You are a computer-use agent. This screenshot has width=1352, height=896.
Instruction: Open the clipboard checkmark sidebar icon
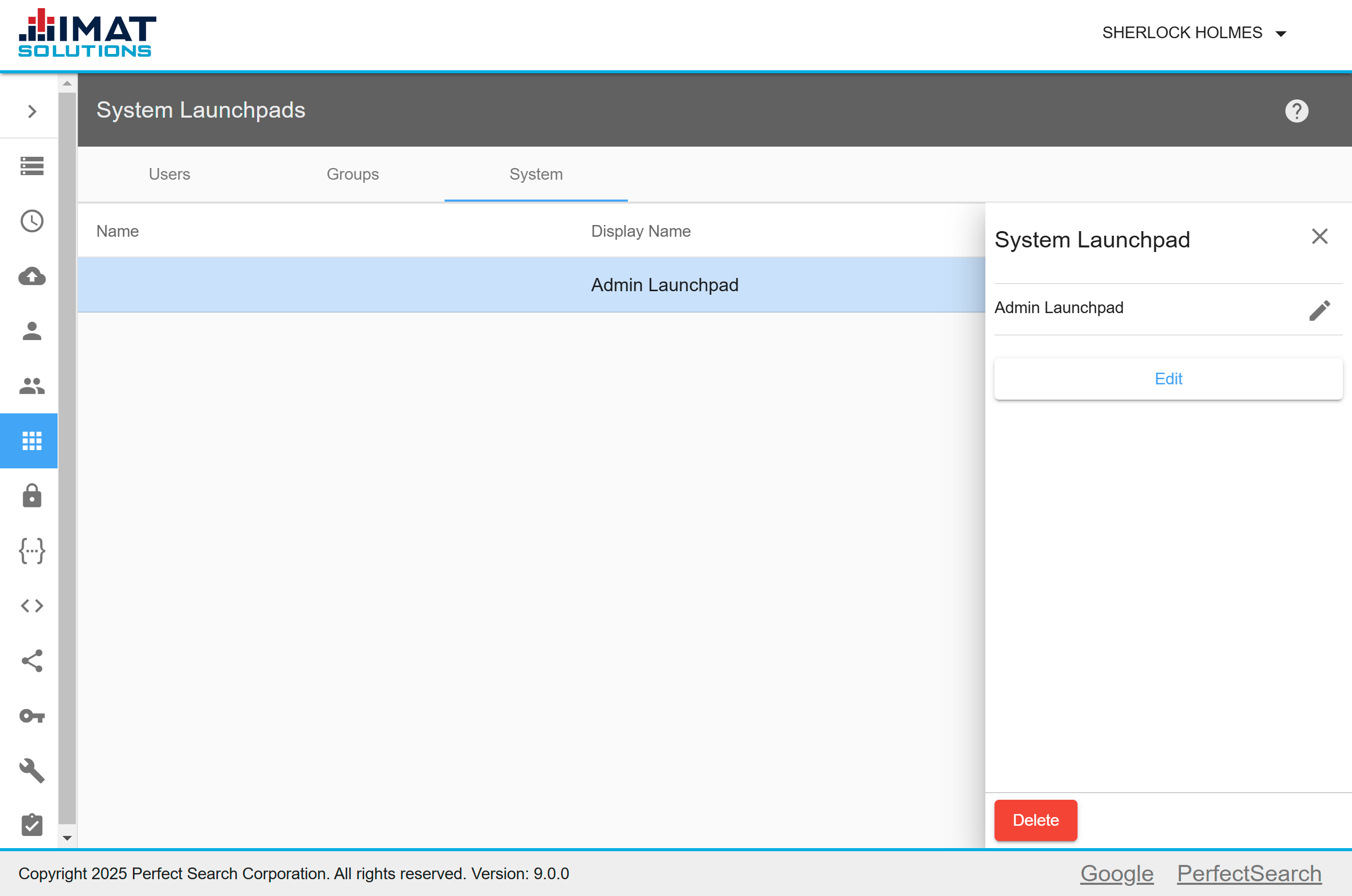click(x=32, y=825)
